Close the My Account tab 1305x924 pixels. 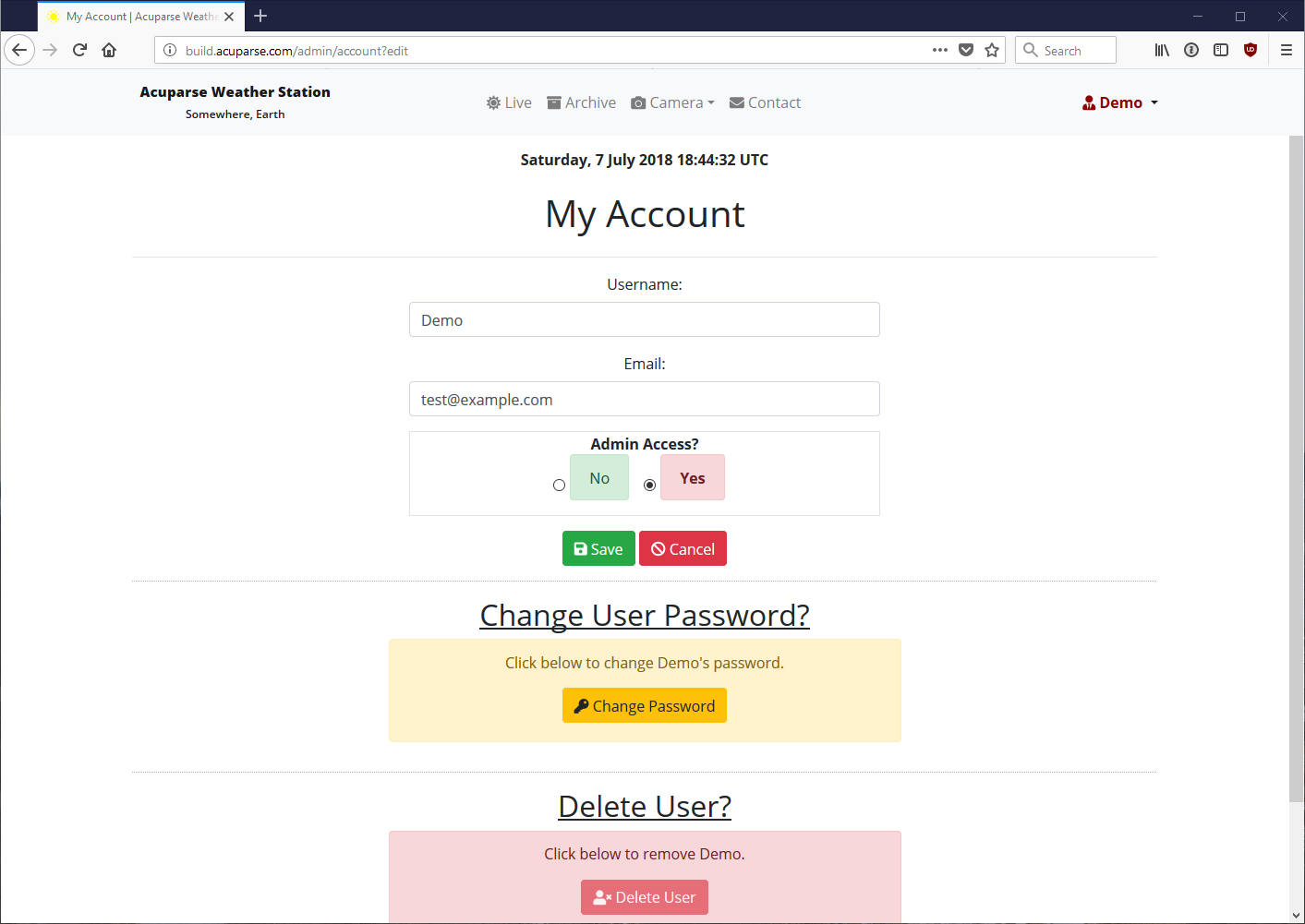tap(229, 17)
